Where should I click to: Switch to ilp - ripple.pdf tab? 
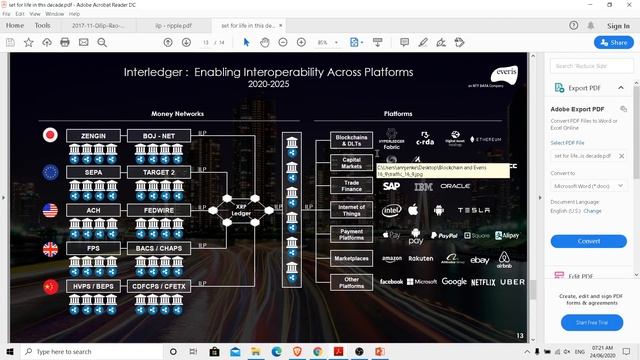pos(173,25)
